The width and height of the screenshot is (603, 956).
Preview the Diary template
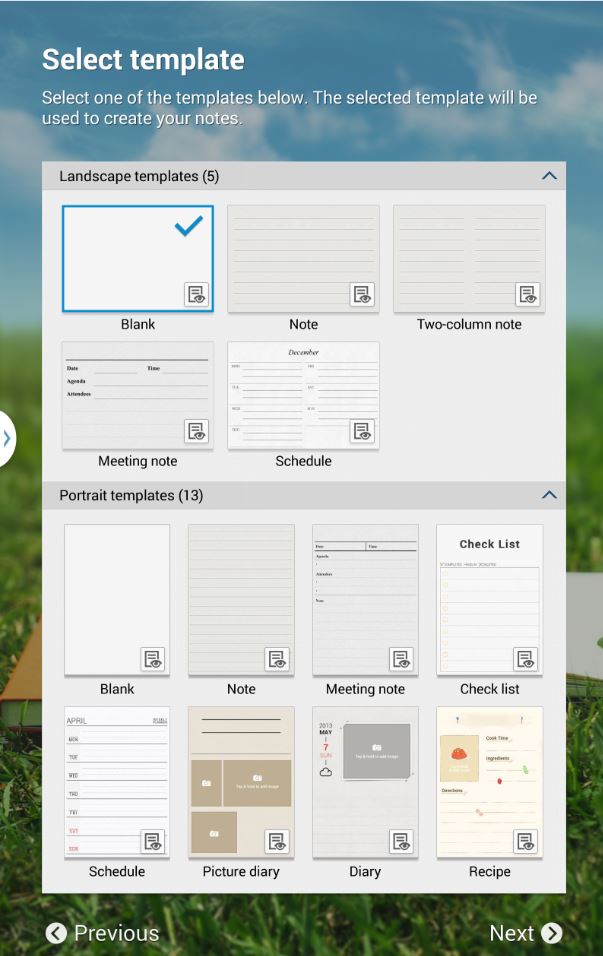(x=401, y=841)
